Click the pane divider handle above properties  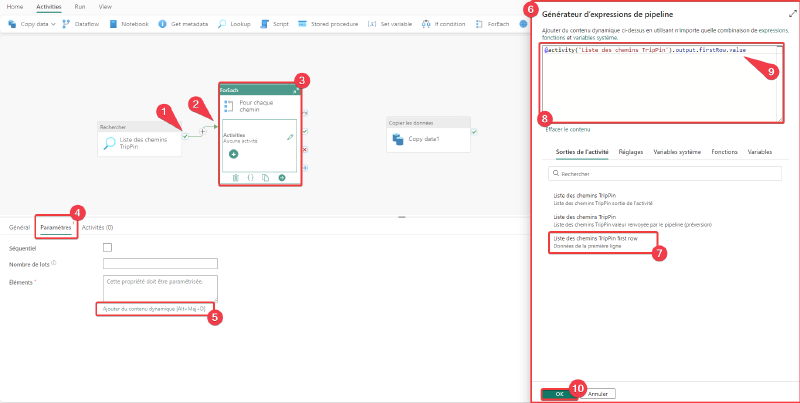(402, 217)
